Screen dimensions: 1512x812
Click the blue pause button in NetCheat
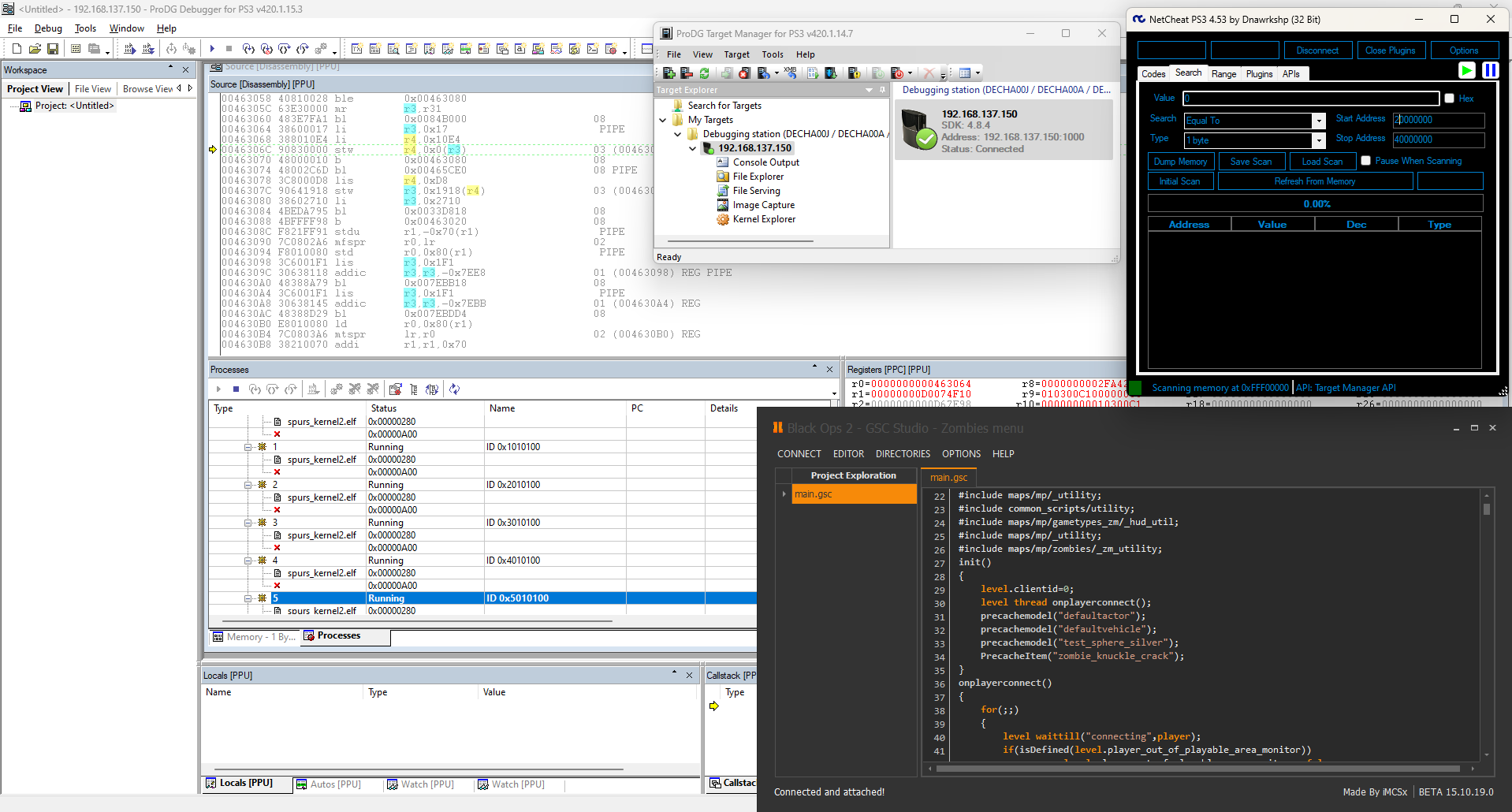pos(1490,70)
